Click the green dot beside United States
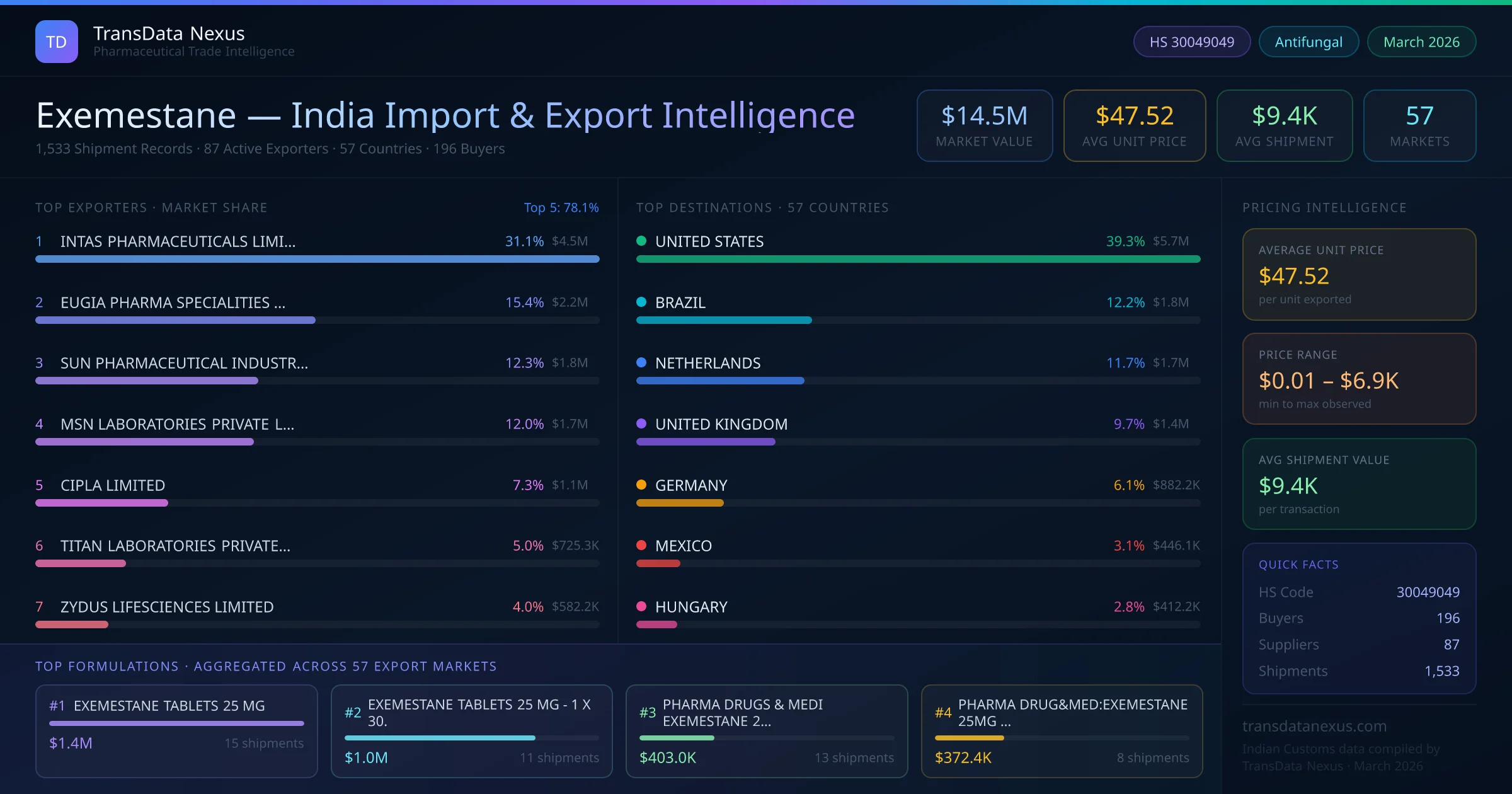The width and height of the screenshot is (1512, 794). point(641,241)
